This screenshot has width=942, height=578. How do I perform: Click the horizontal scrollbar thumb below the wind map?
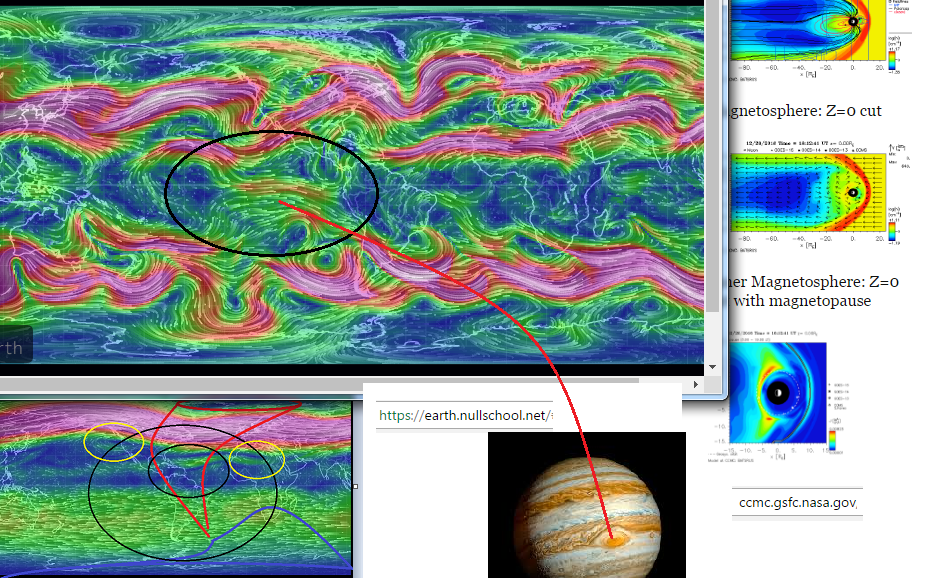point(318,381)
